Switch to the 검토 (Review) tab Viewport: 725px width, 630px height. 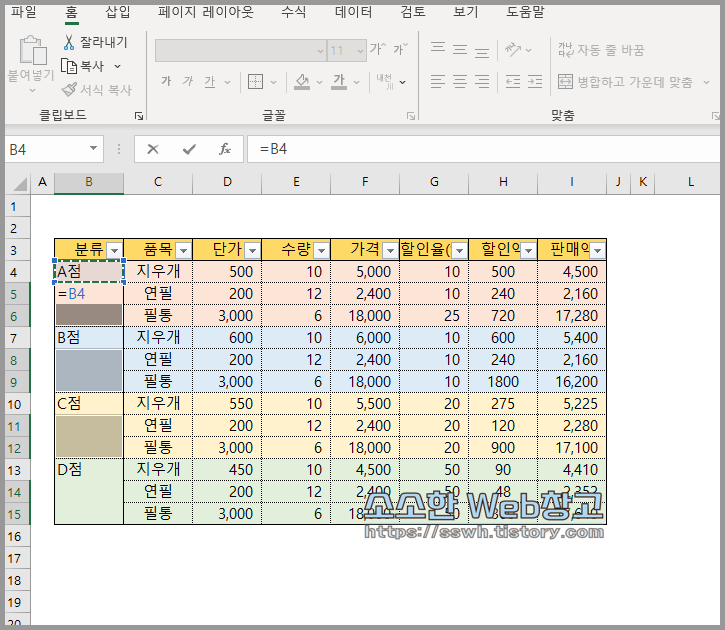pyautogui.click(x=413, y=11)
